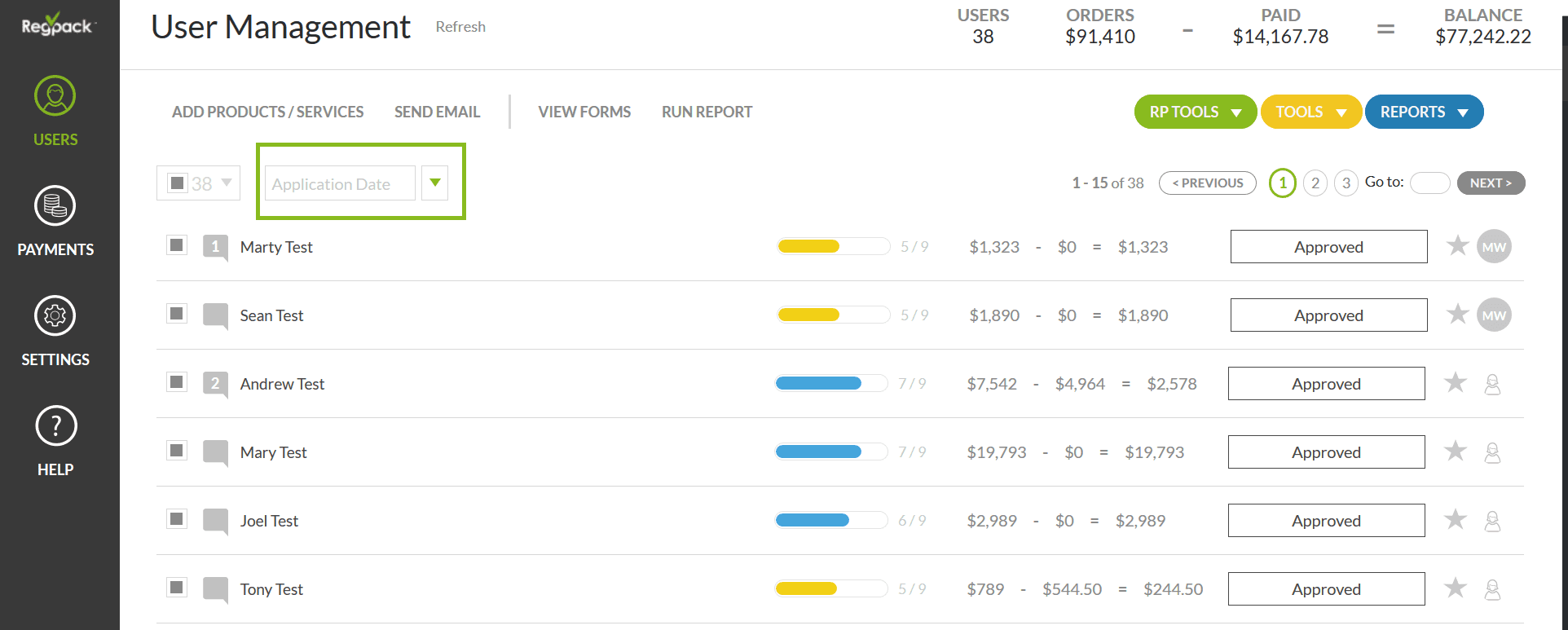
Task: Click the Refresh link beside the title
Action: (460, 27)
